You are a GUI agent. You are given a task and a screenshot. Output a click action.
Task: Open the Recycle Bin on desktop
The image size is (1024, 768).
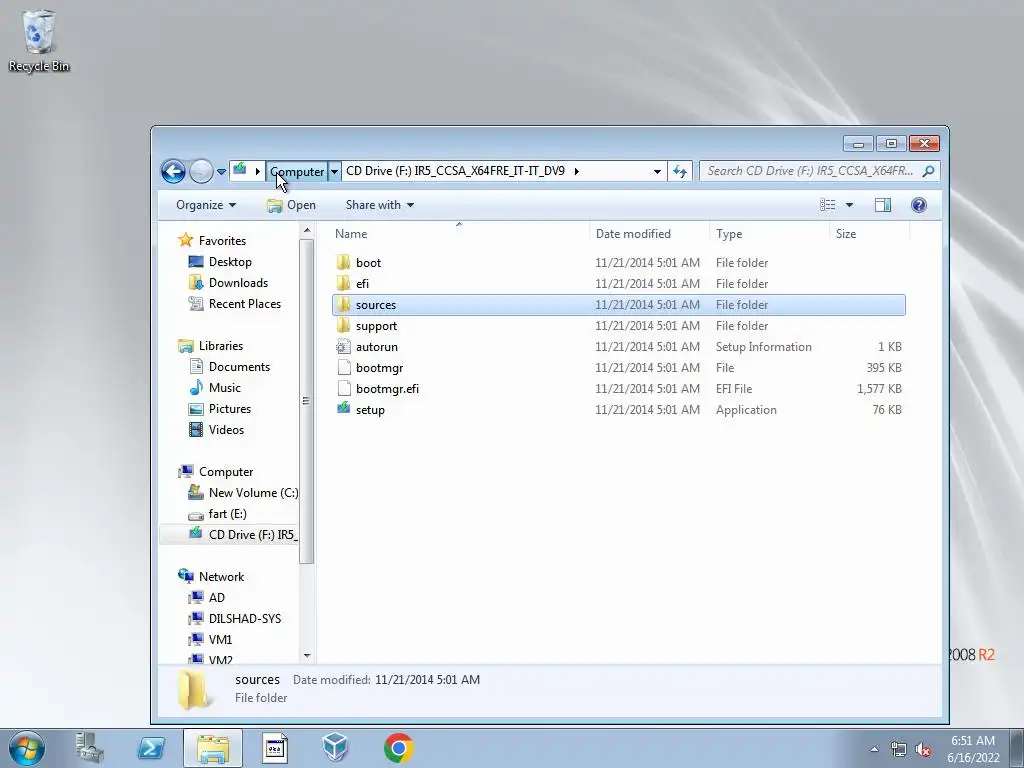click(39, 40)
